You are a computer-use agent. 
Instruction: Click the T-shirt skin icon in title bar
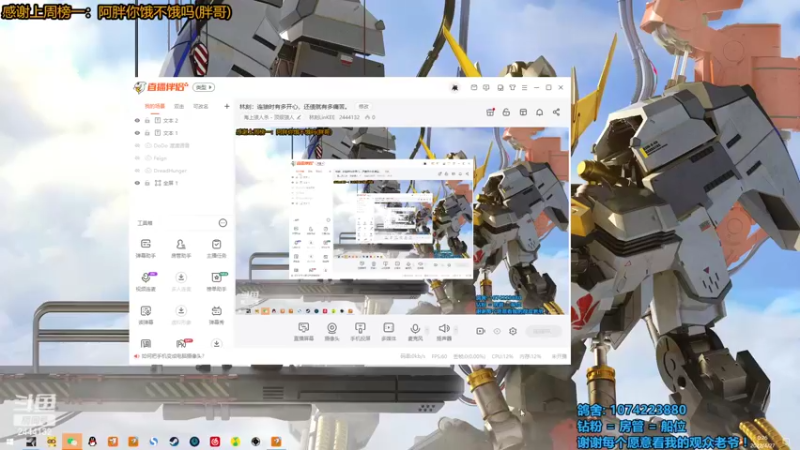click(x=512, y=88)
